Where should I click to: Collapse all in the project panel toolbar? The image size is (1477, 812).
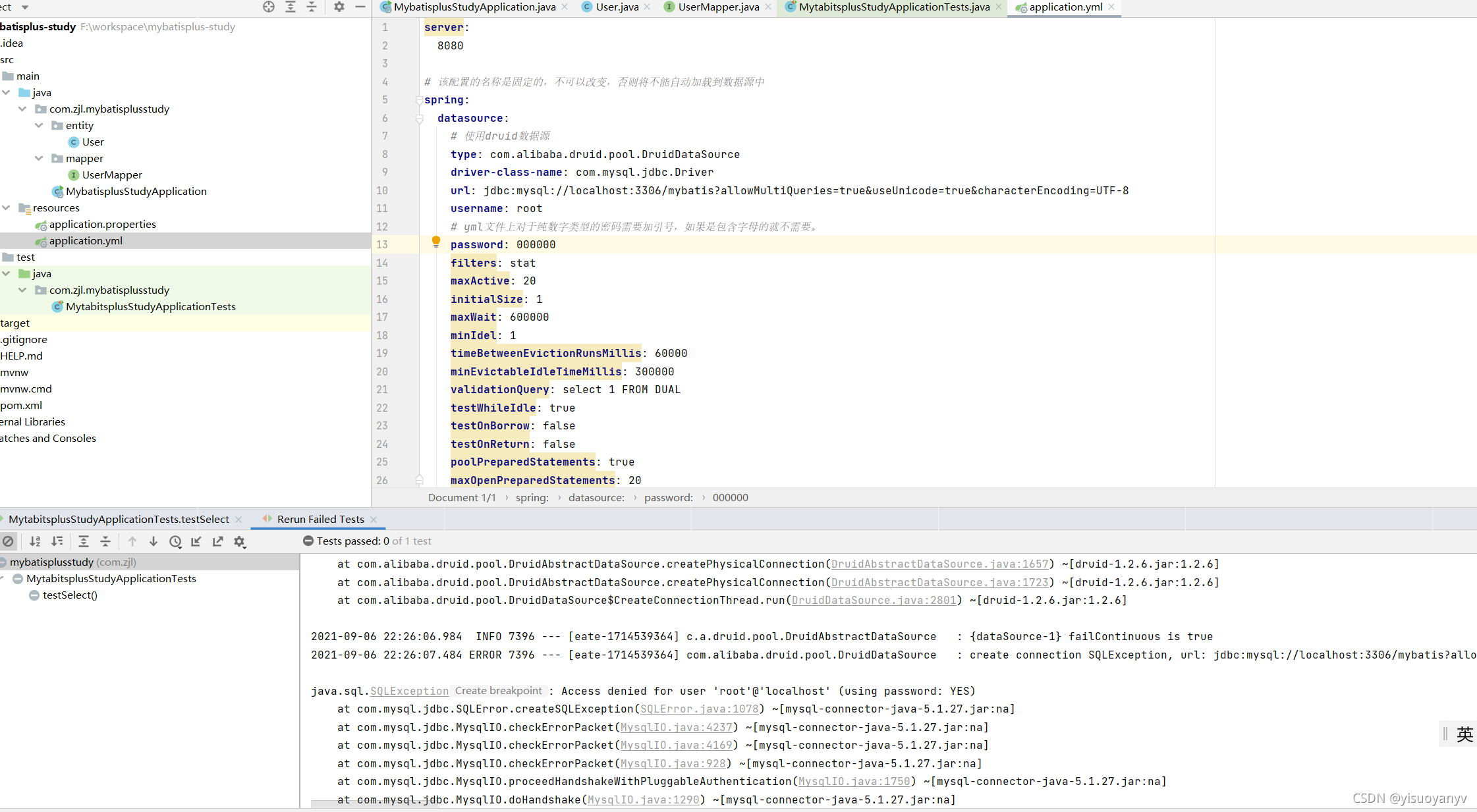(x=312, y=7)
